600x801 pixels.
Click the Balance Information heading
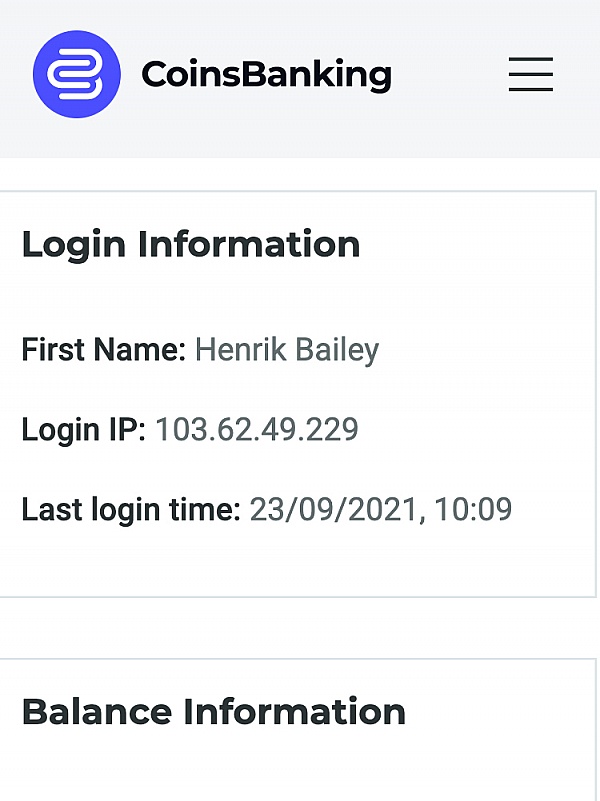click(214, 712)
